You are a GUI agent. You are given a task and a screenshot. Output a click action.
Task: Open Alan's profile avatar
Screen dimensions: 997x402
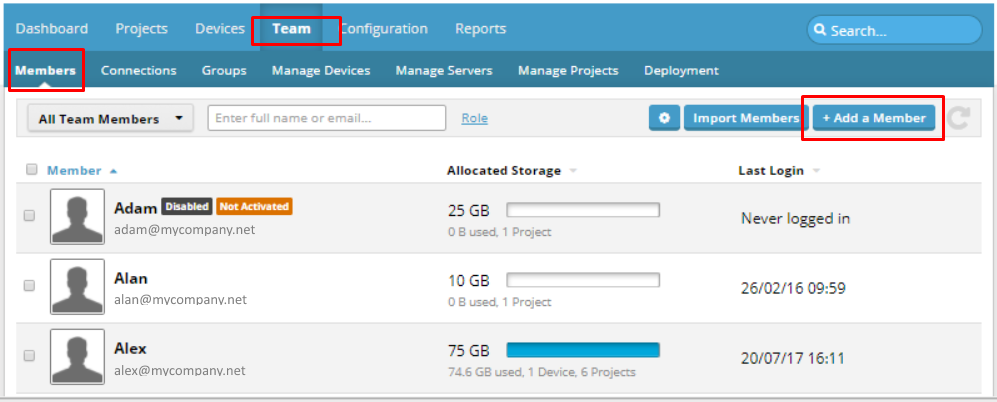tap(77, 286)
